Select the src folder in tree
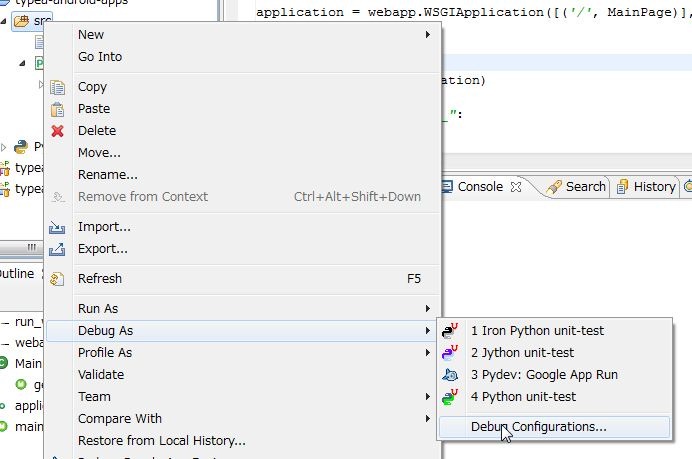Viewport: 692px width, 459px height. (x=41, y=21)
